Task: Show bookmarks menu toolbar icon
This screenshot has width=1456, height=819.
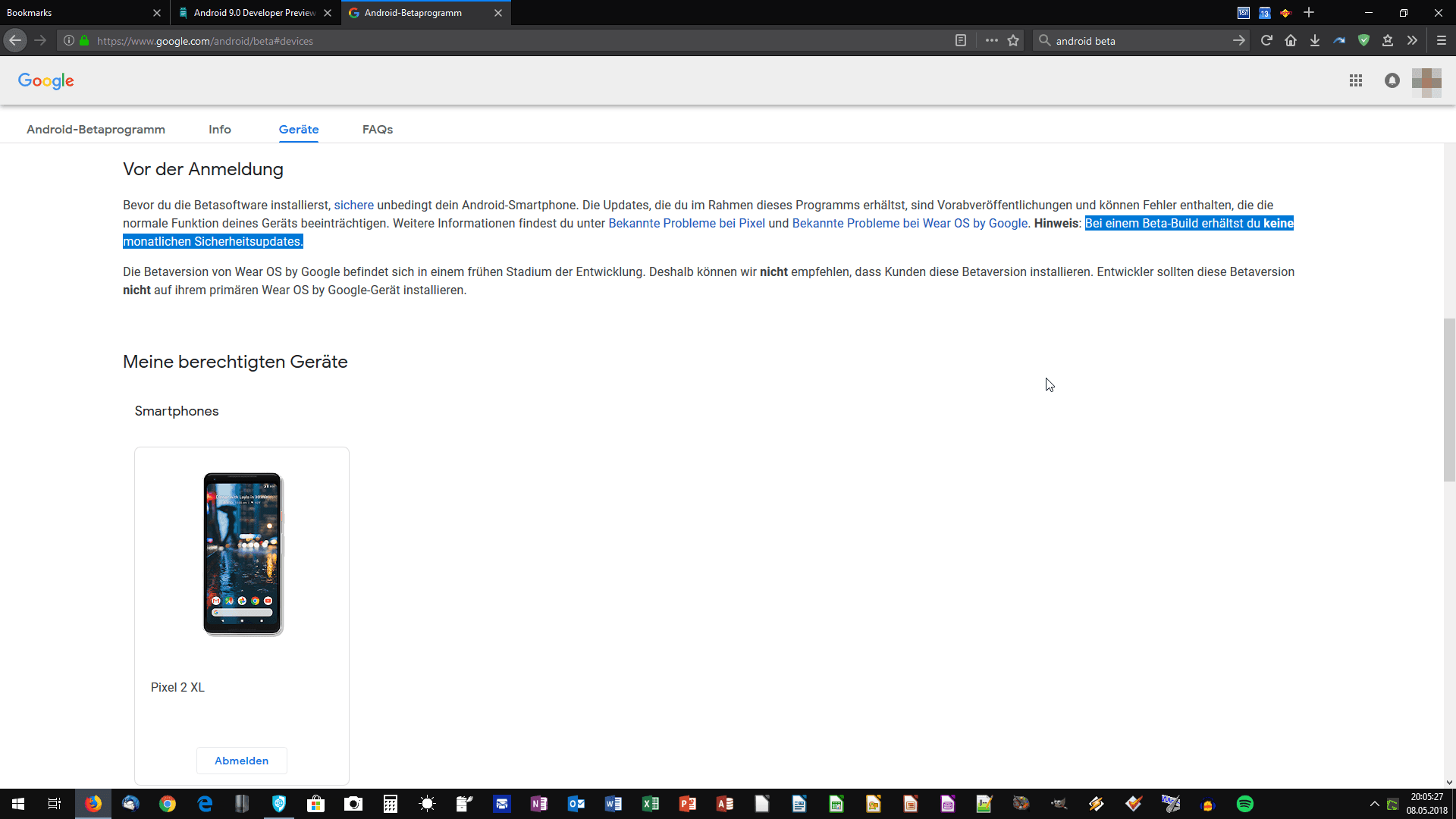Action: [x=1388, y=41]
